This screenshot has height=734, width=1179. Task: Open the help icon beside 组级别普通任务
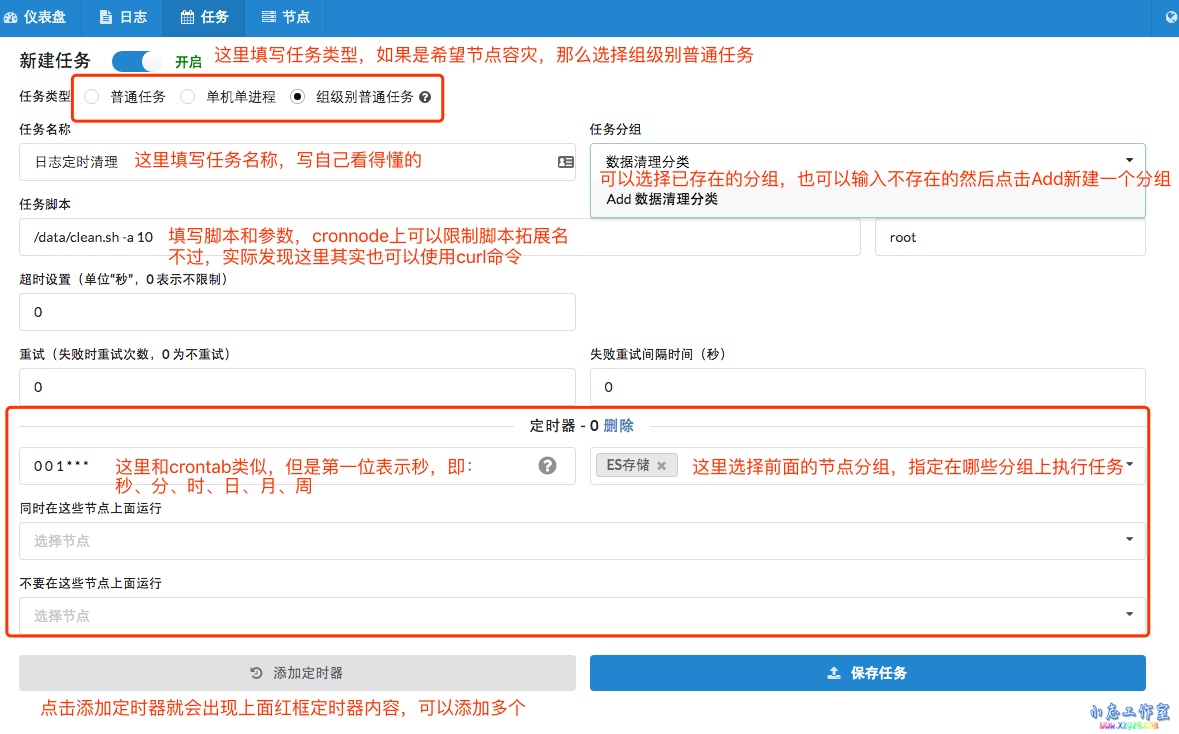[425, 96]
